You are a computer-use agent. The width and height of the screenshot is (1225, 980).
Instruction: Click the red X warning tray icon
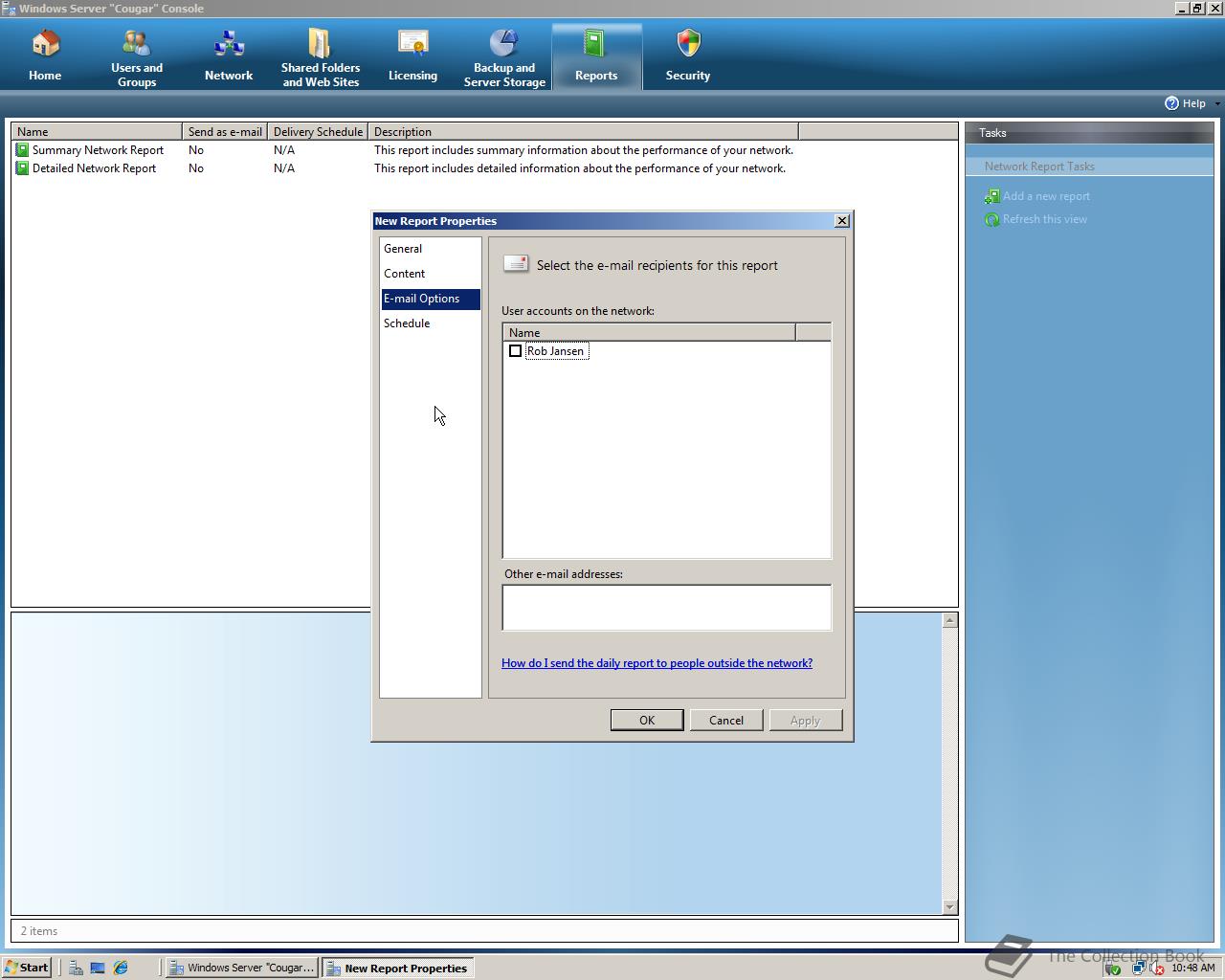[x=1157, y=969]
